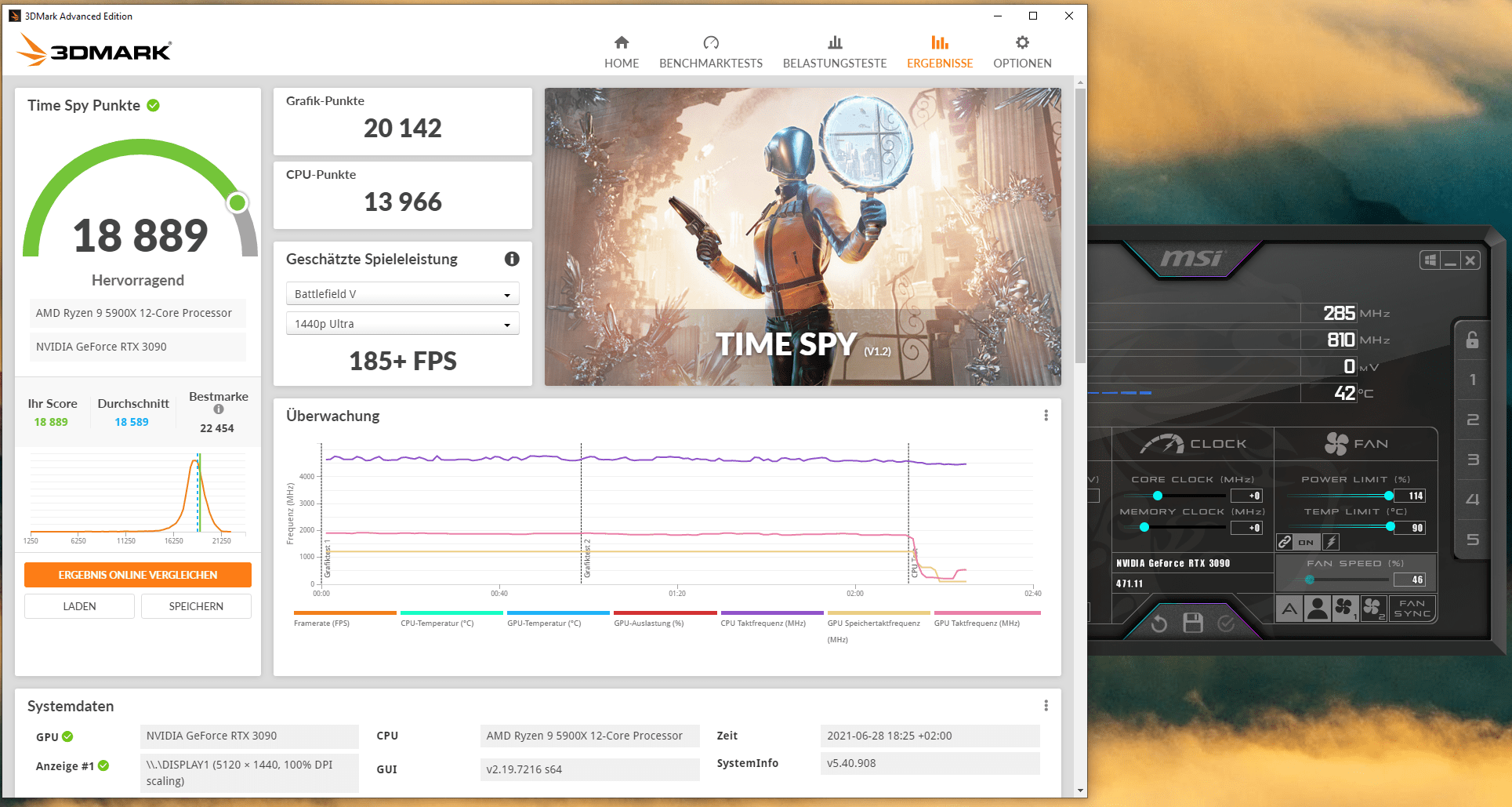Toggle the Afterburner profile lock icon
This screenshot has width=1512, height=807.
1472,340
